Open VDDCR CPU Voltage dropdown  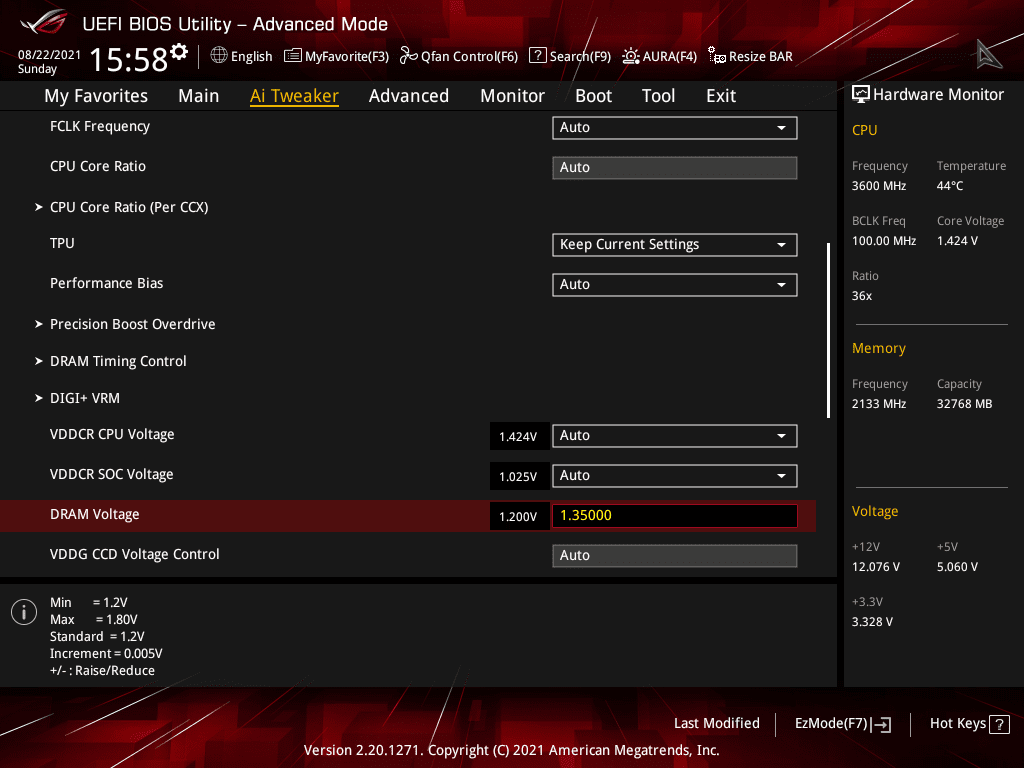tap(675, 436)
